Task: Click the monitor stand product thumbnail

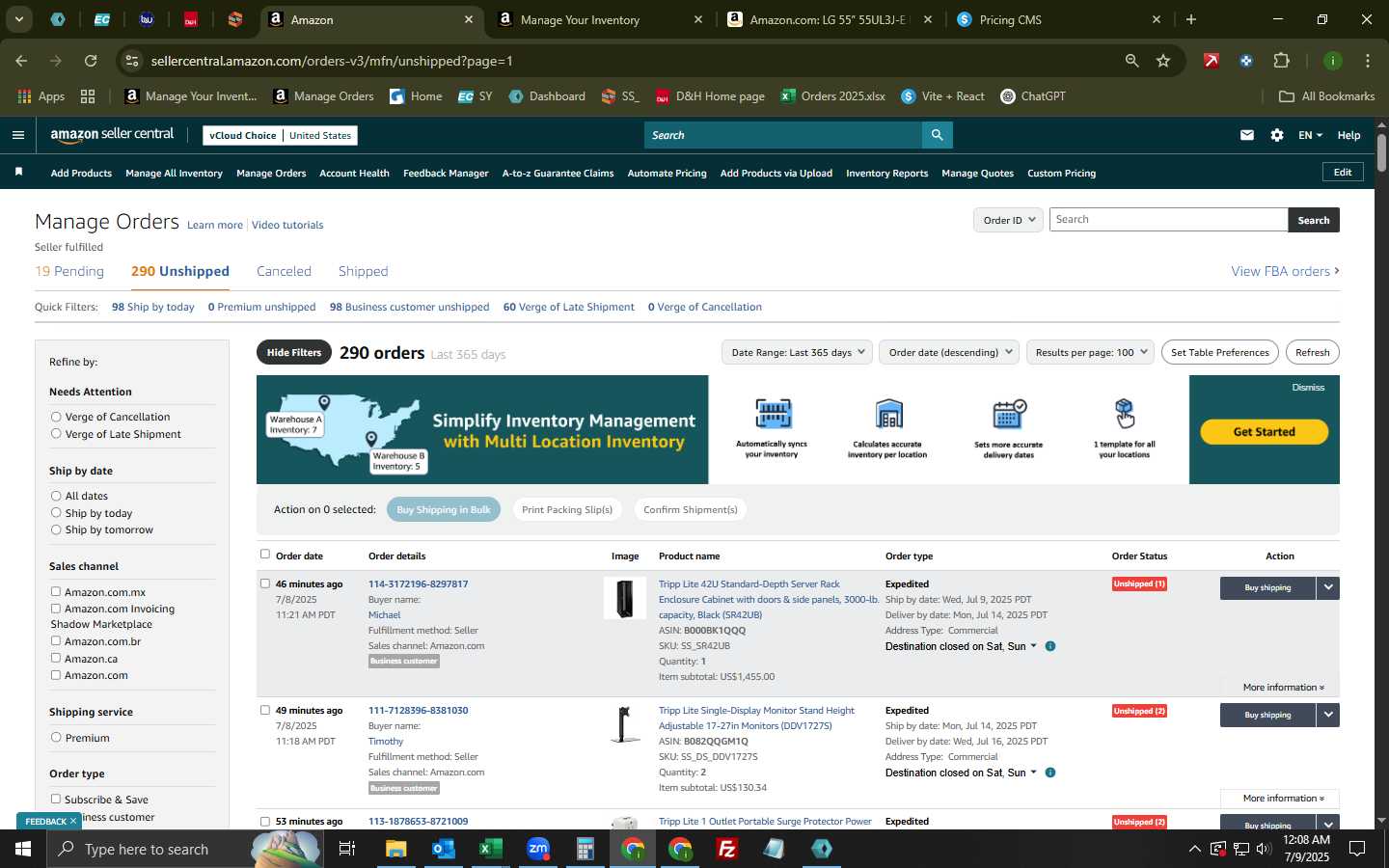Action: coord(625,724)
